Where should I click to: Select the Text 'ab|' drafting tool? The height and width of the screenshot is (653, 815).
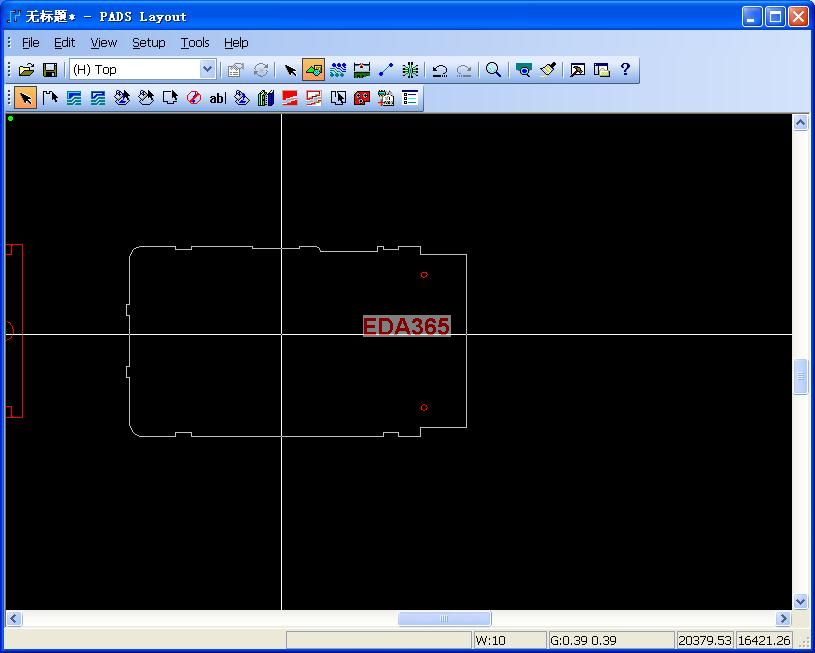[217, 98]
